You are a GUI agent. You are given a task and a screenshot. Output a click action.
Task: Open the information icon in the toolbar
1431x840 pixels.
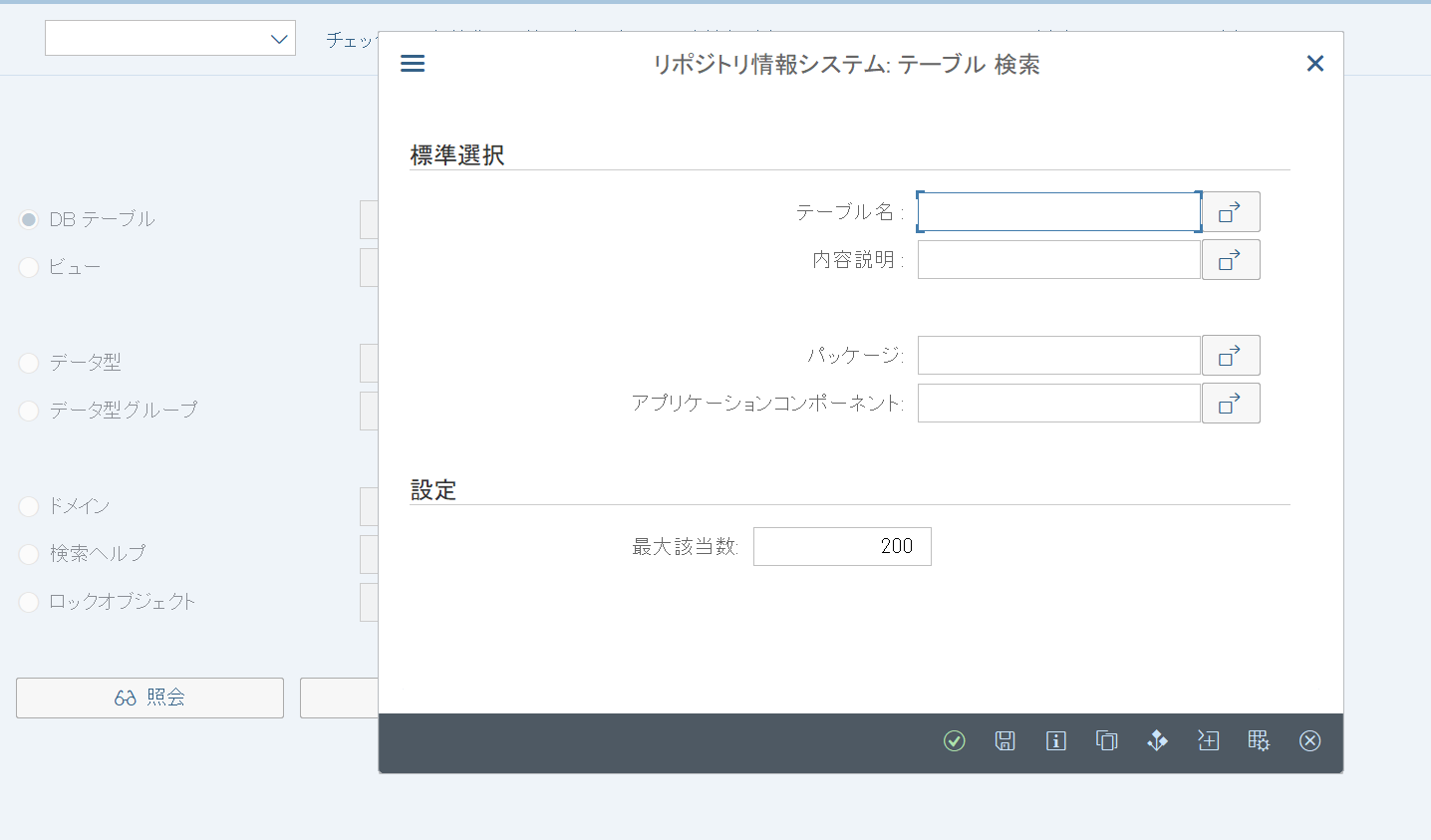[1055, 741]
